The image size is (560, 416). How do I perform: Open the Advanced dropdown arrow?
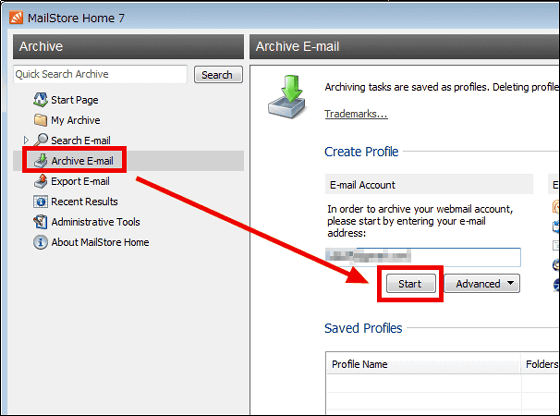pos(510,283)
